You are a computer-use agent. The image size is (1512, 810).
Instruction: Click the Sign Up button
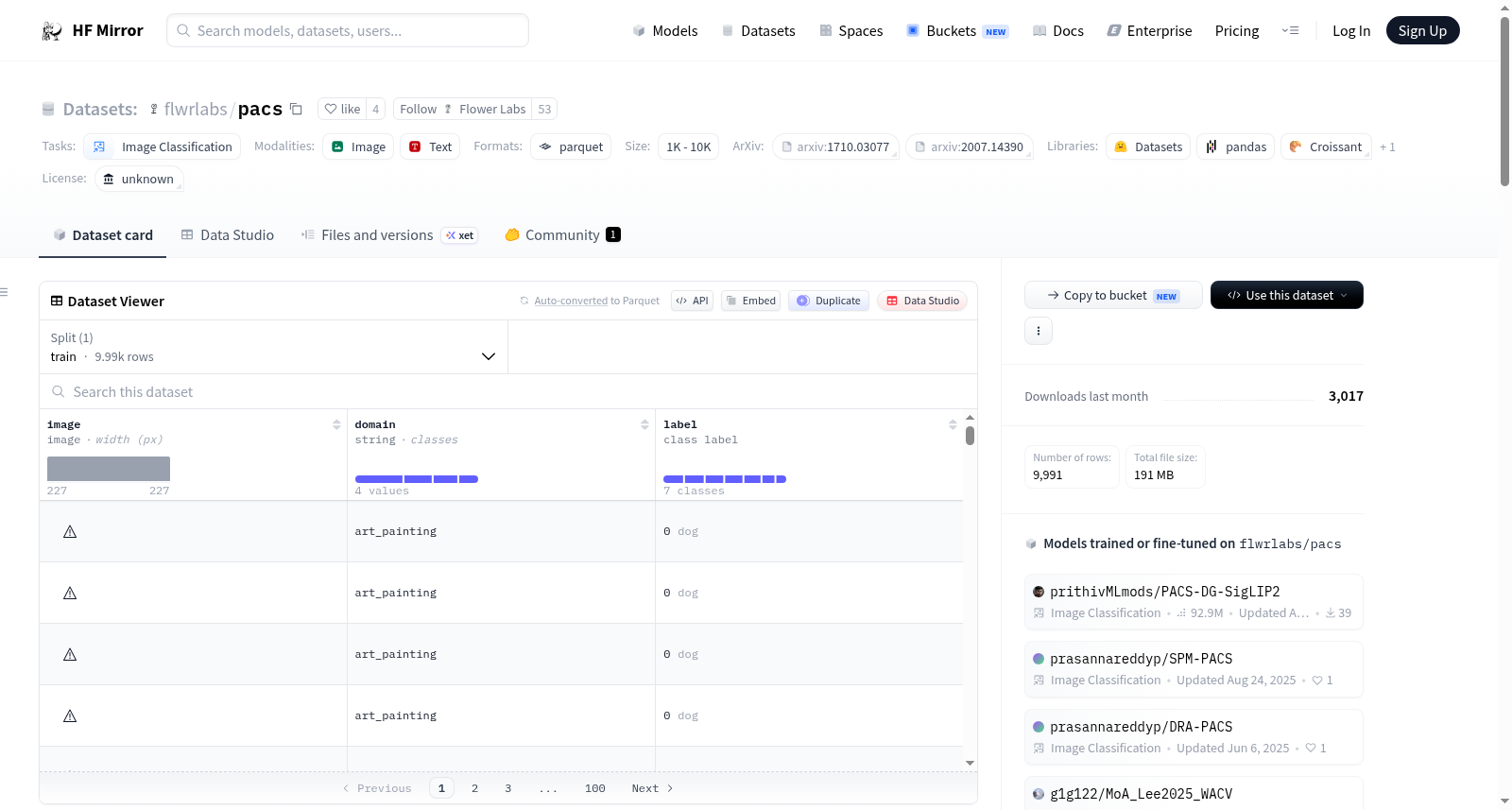1423,30
